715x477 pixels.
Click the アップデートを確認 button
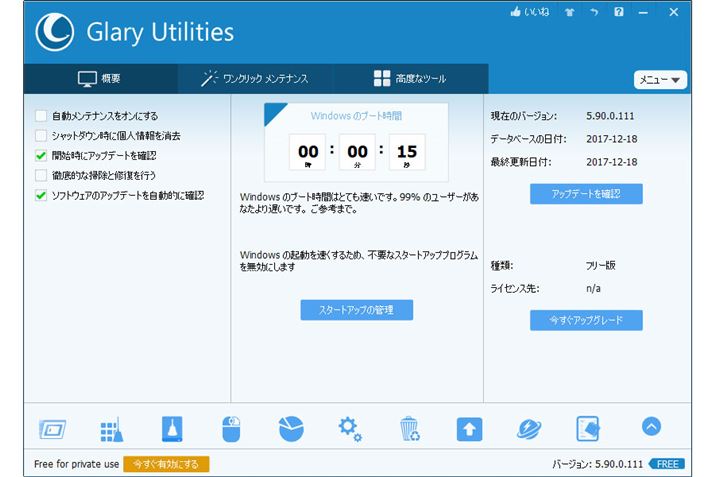tap(586, 194)
